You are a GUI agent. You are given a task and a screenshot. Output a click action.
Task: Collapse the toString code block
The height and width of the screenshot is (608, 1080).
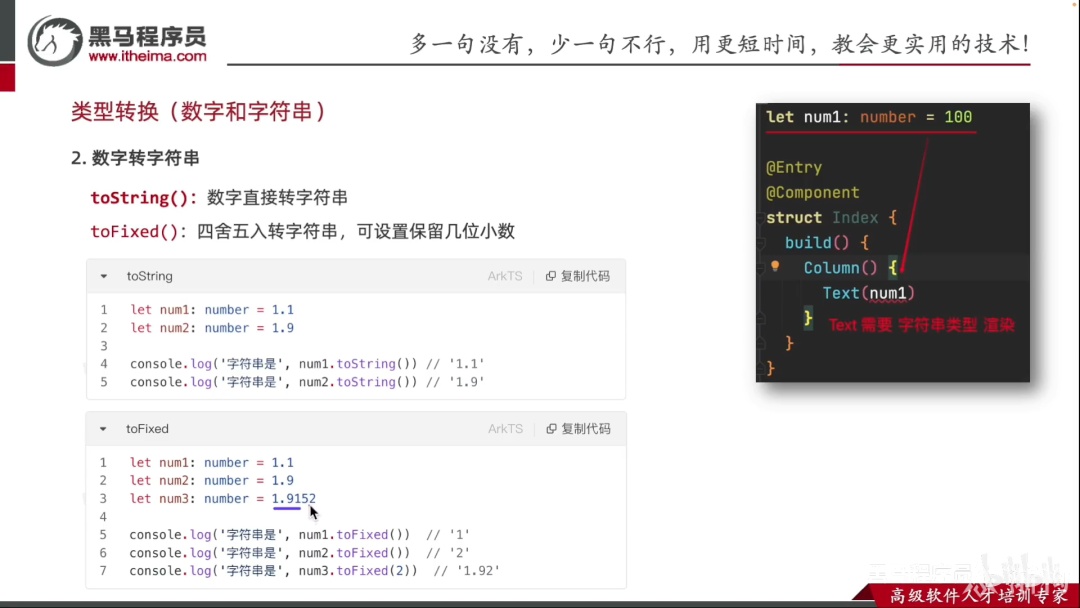103,276
